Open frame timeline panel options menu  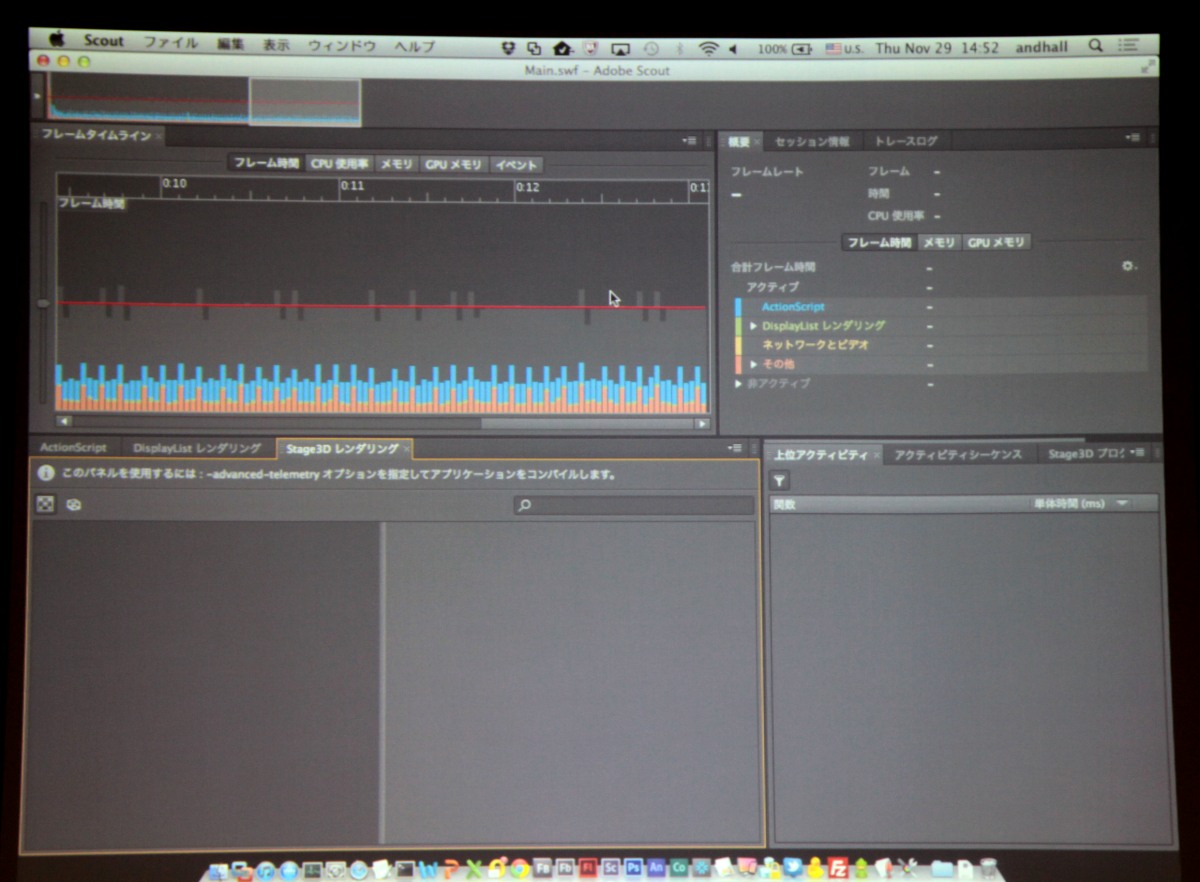click(689, 140)
